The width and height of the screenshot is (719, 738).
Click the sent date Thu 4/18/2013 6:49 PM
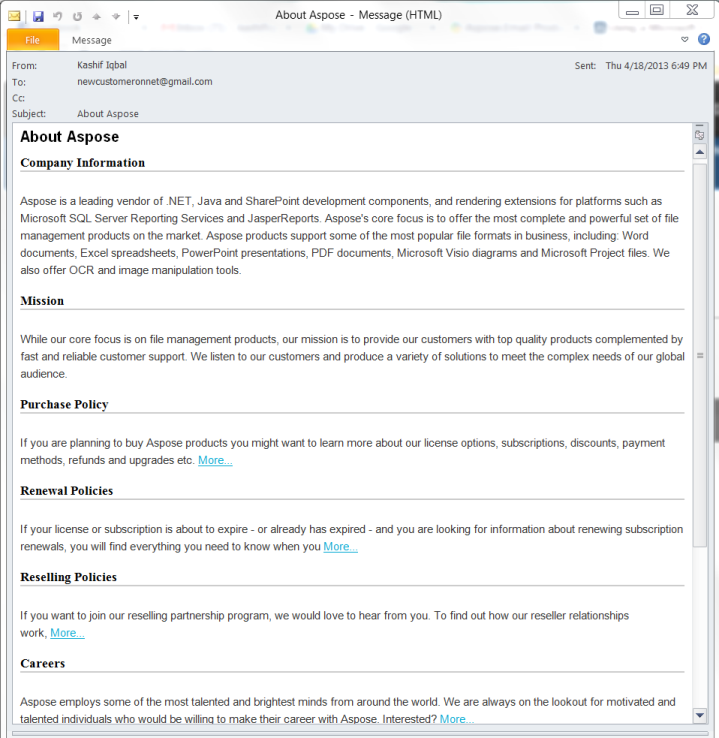point(656,65)
